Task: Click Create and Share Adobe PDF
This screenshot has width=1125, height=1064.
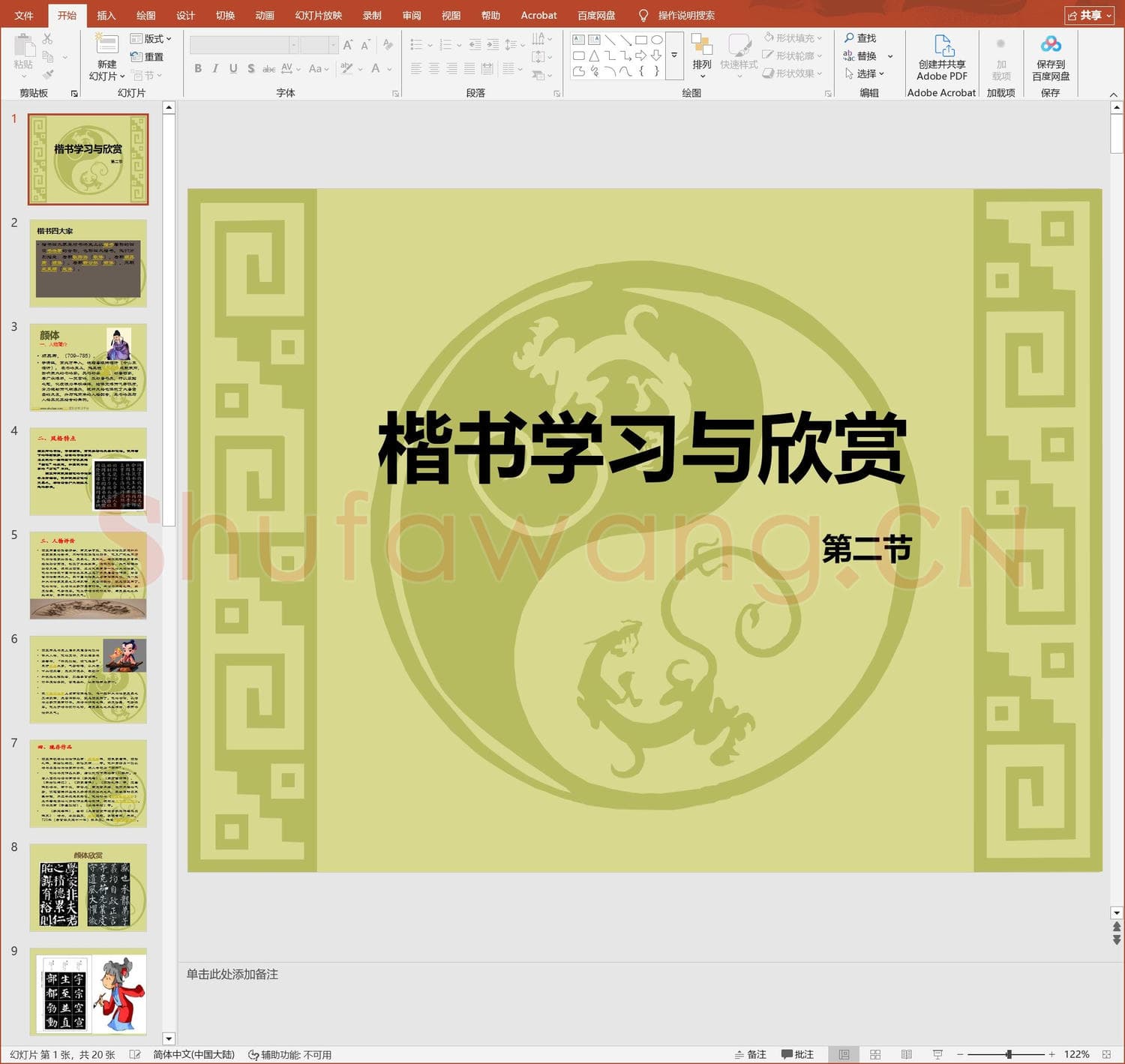Action: 942,58
